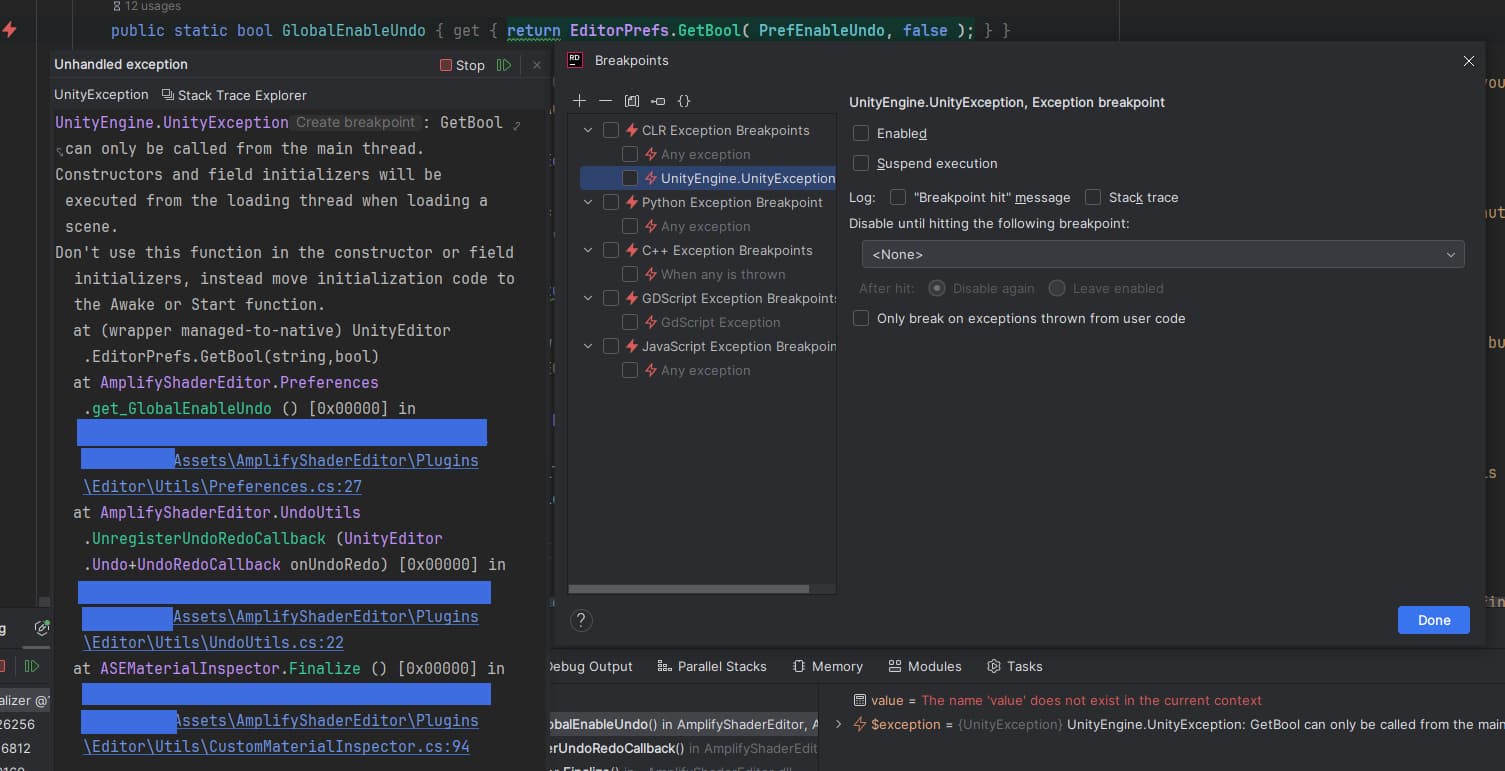Click the Stack Trace Explorer icon

(x=168, y=95)
